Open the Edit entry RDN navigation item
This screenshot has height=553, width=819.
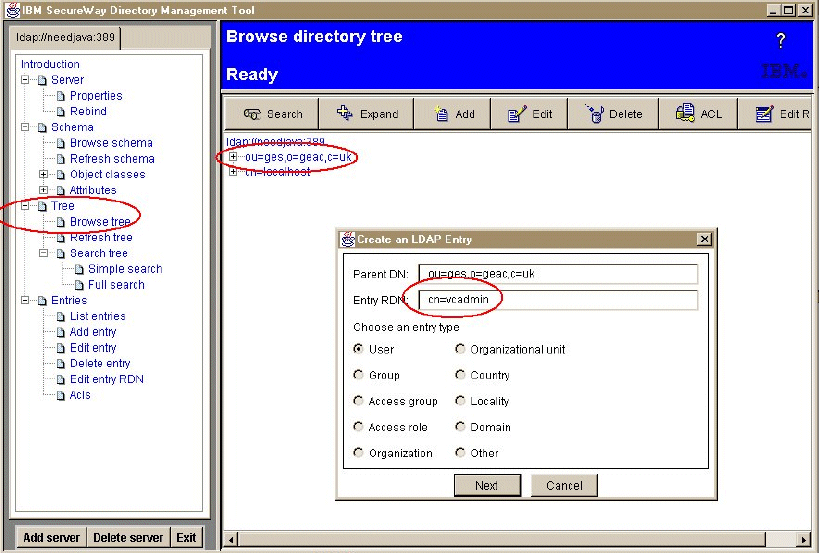pyautogui.click(x=107, y=379)
